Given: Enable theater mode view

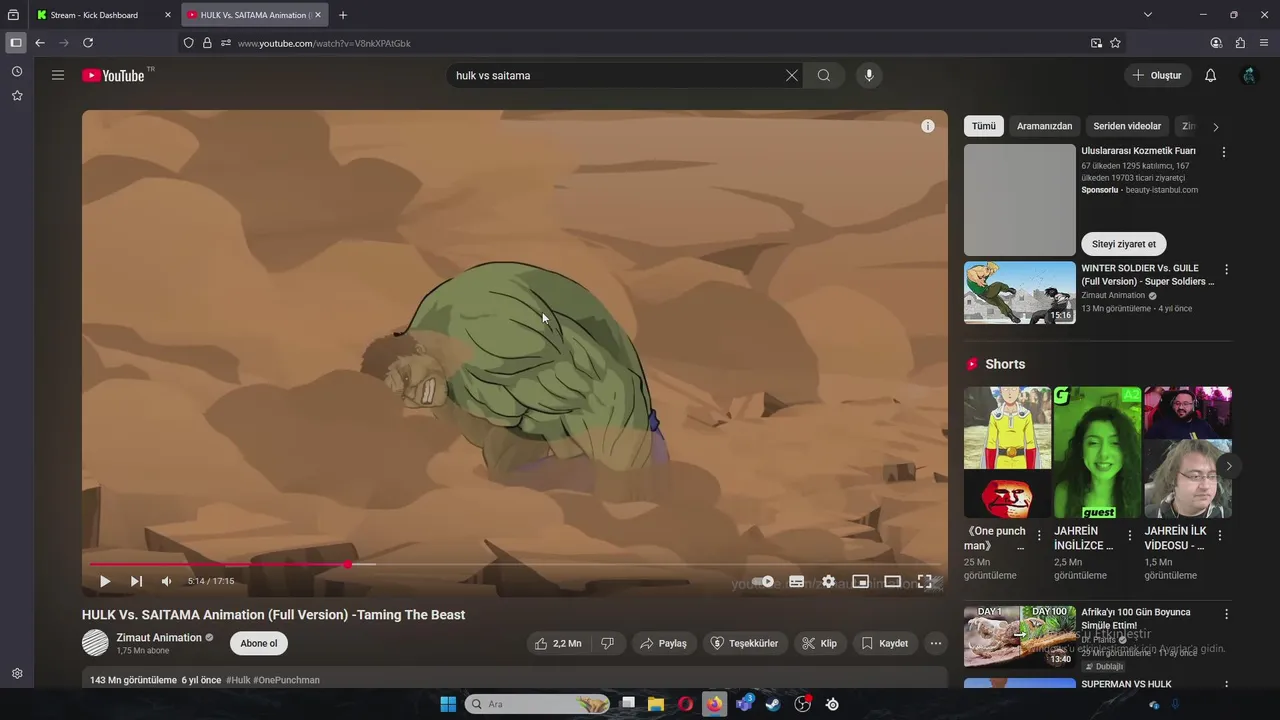Looking at the screenshot, I should (893, 581).
